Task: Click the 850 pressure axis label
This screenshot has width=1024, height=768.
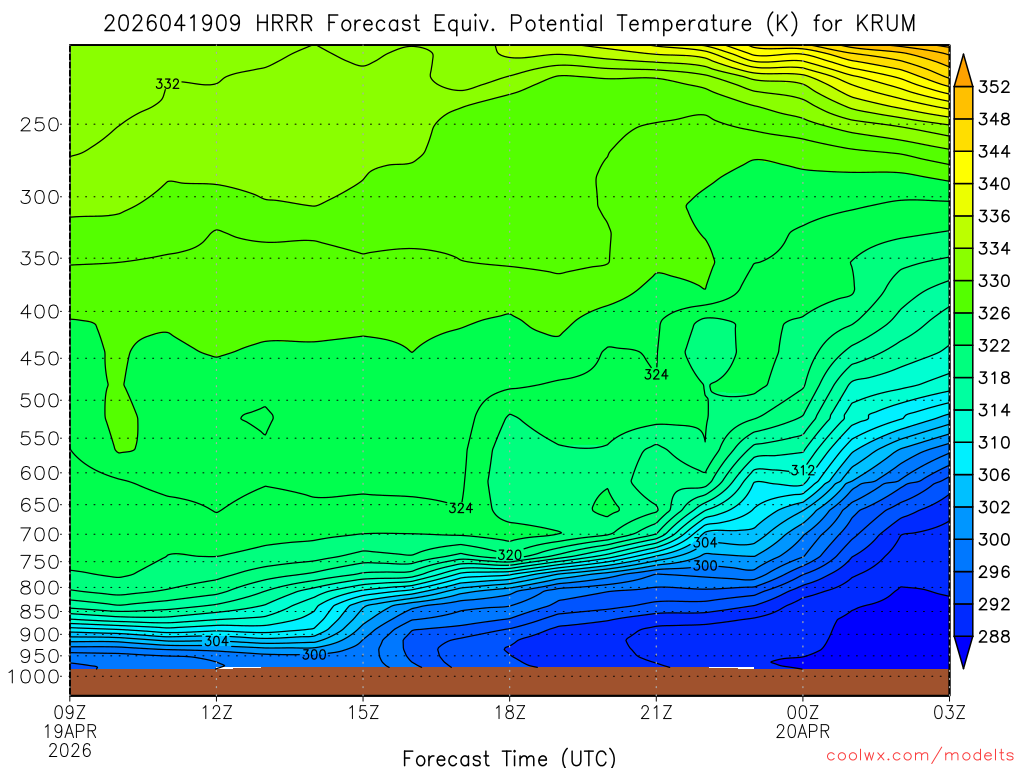Action: coord(40,612)
